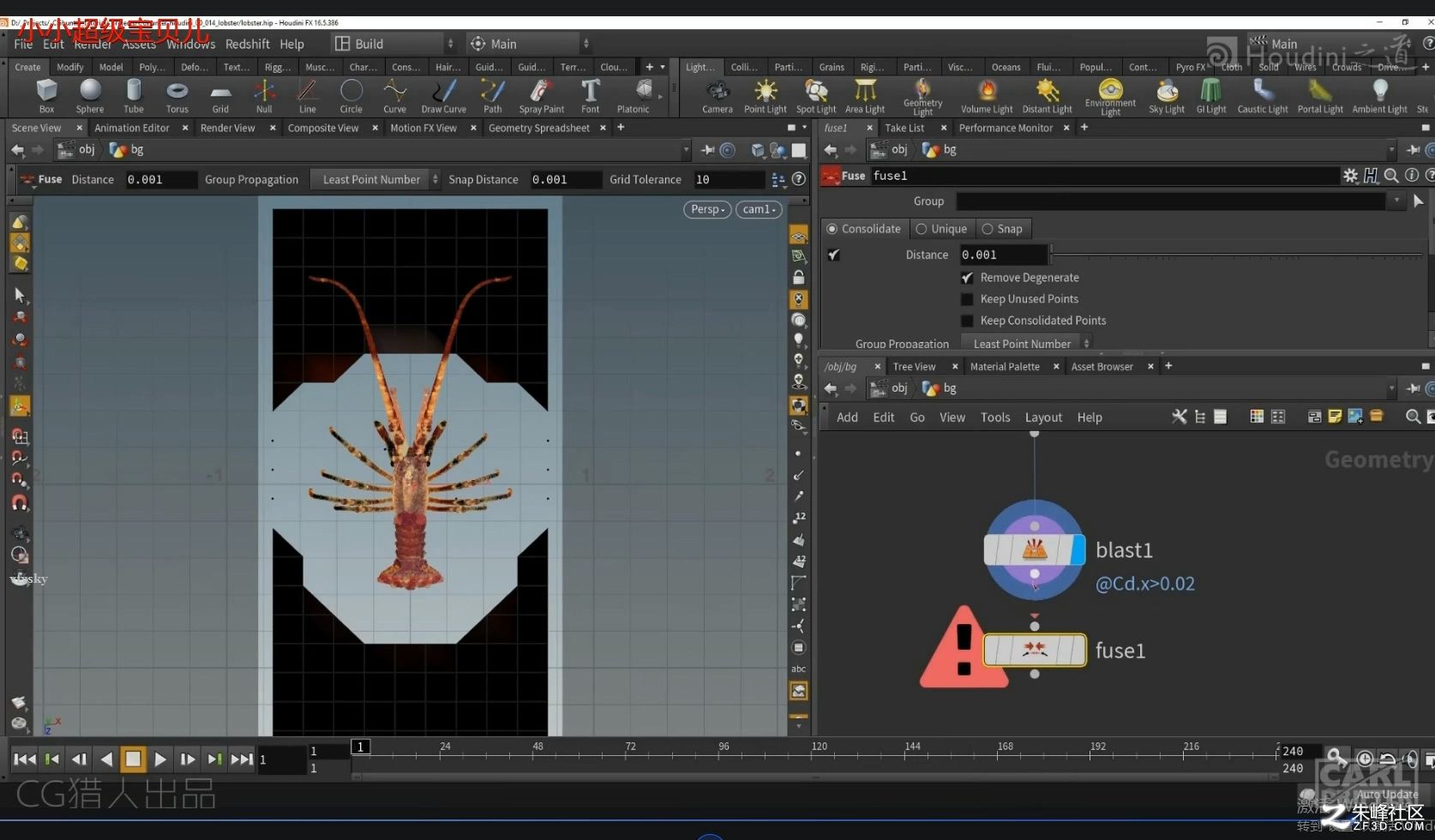Viewport: 1435px width, 840px height.
Task: Select the Spray Paint tool
Action: pyautogui.click(x=542, y=96)
